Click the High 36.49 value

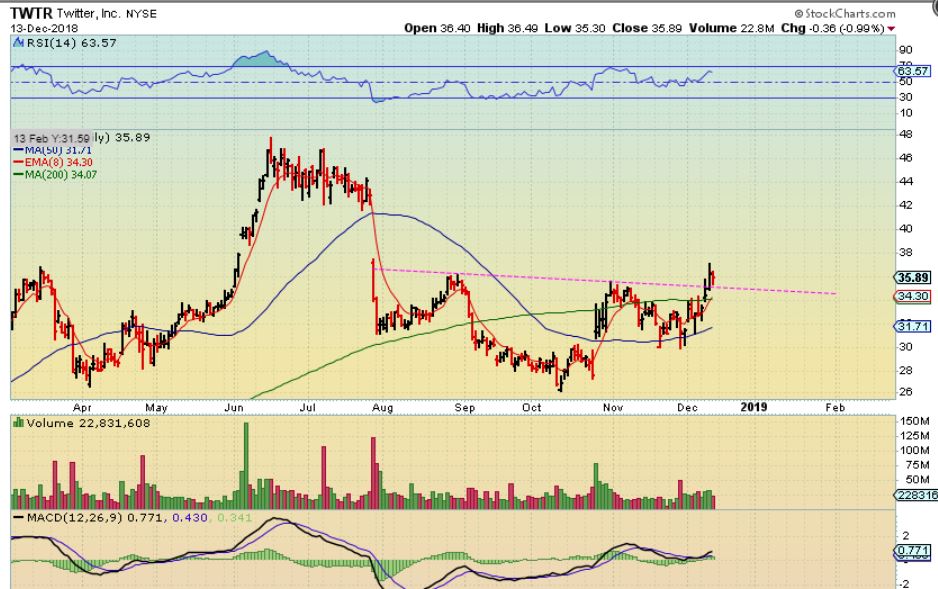tap(508, 28)
